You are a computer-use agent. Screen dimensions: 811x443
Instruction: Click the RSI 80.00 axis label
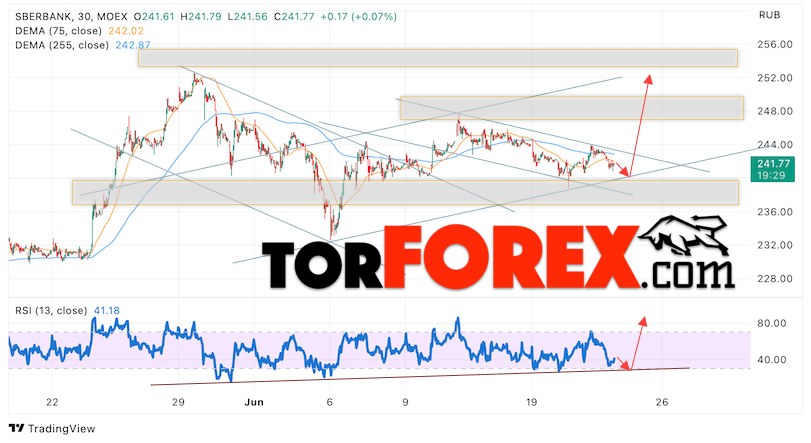(772, 324)
